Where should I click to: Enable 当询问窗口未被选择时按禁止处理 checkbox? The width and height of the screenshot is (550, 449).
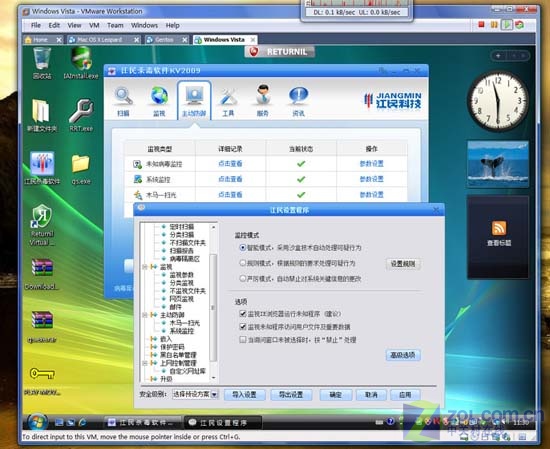tap(242, 340)
